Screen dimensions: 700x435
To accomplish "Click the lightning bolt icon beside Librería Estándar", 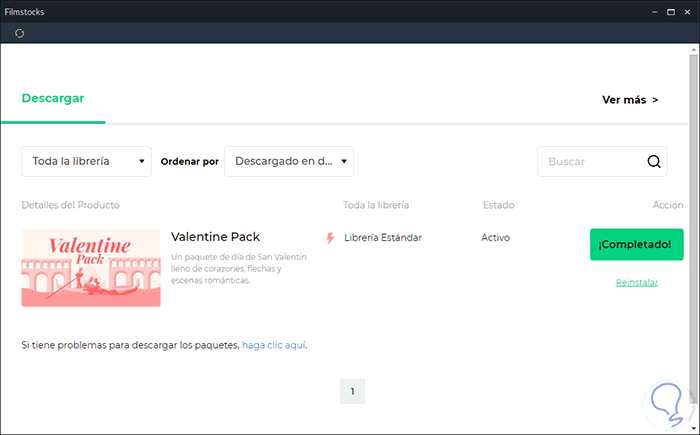I will pyautogui.click(x=330, y=238).
